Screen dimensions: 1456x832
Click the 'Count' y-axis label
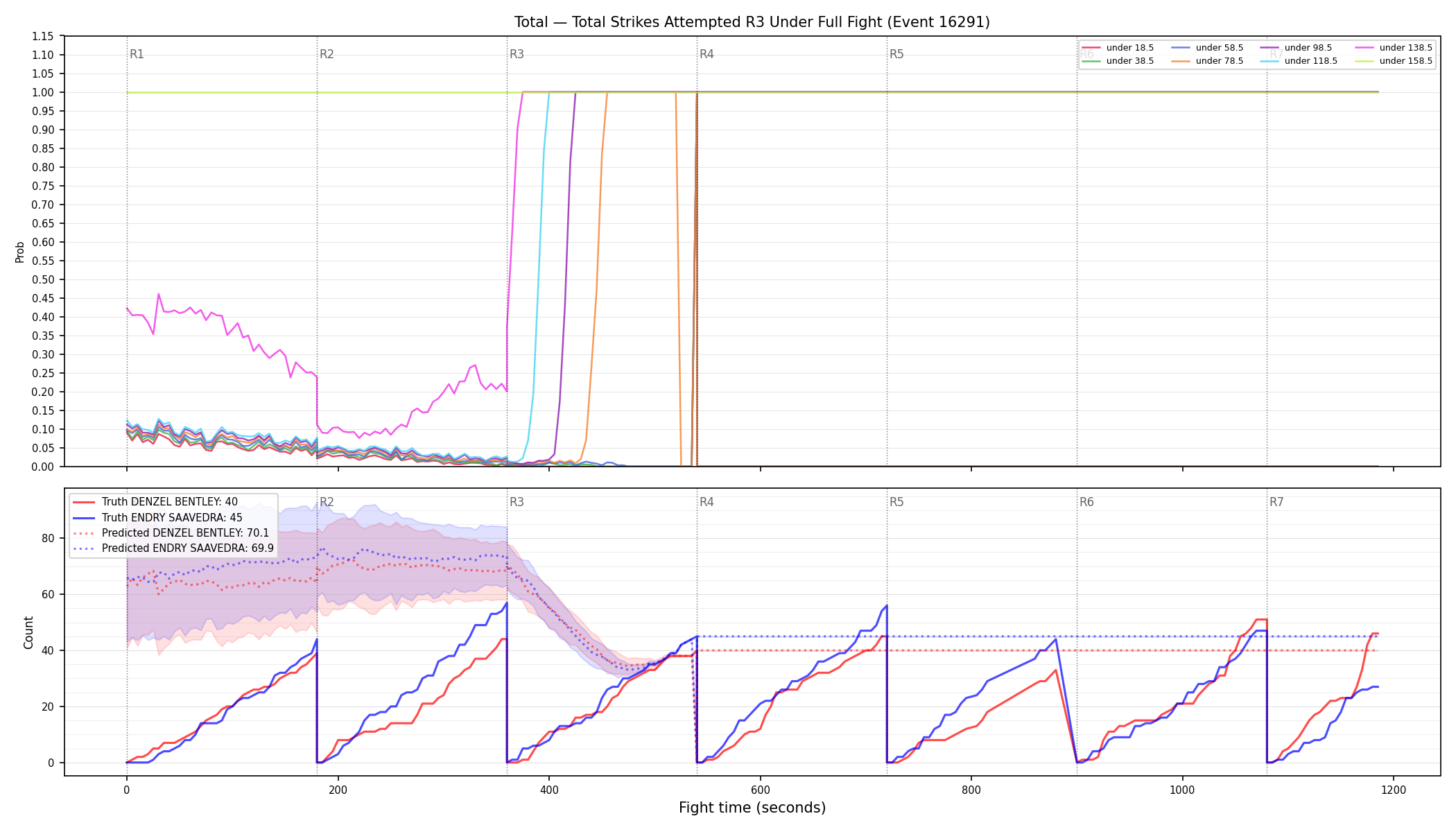tap(28, 632)
